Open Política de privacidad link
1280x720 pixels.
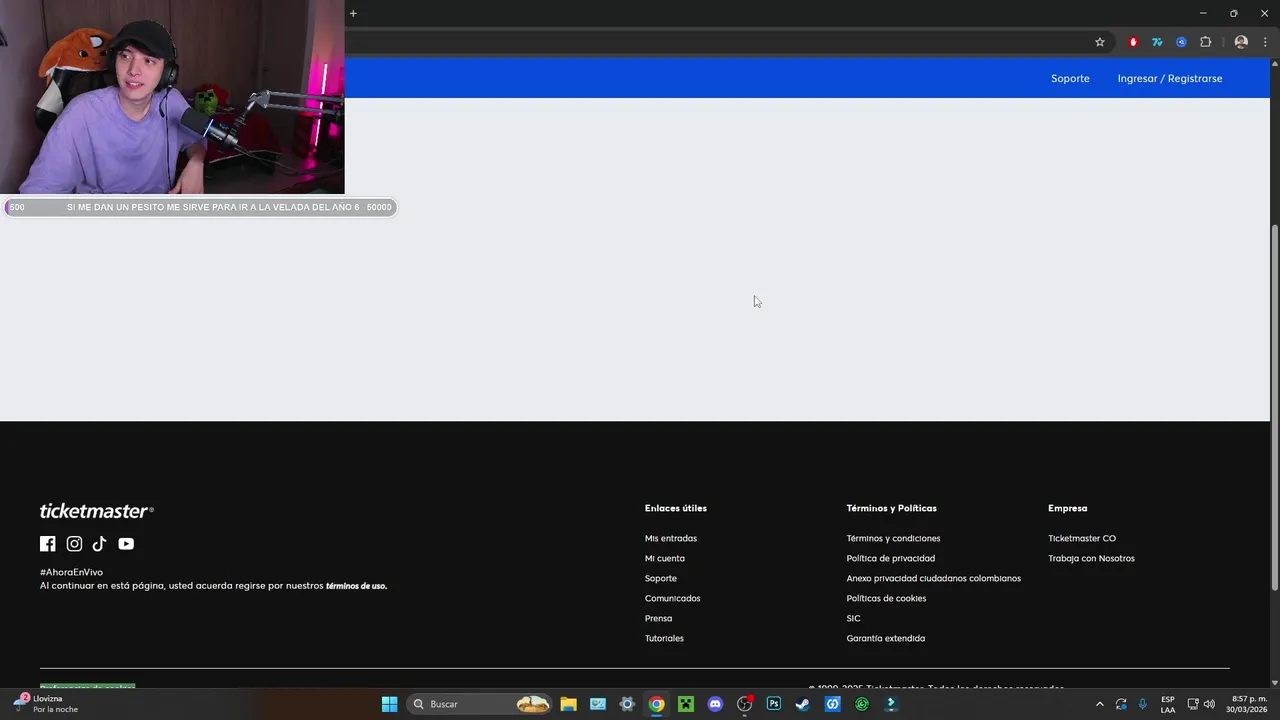coord(891,558)
